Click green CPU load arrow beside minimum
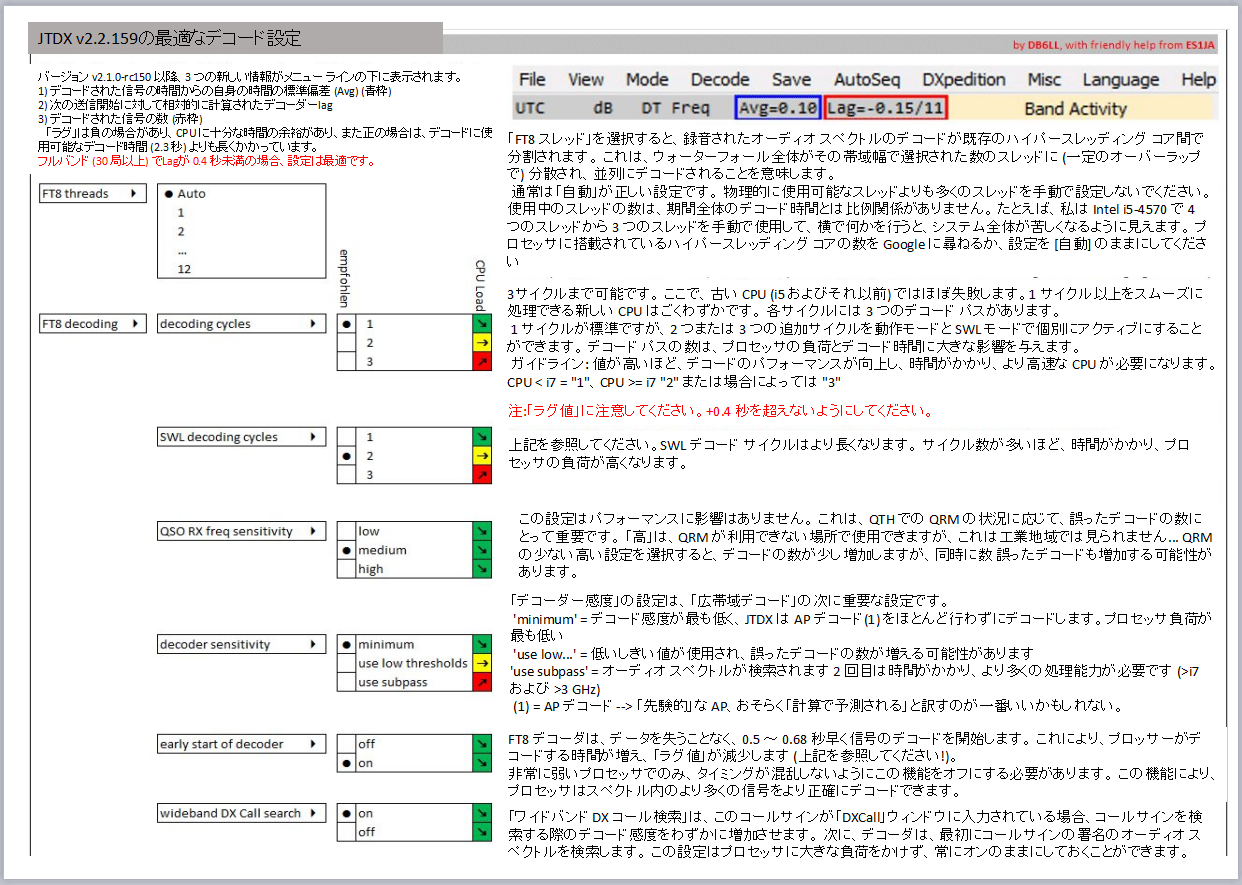 (x=482, y=644)
